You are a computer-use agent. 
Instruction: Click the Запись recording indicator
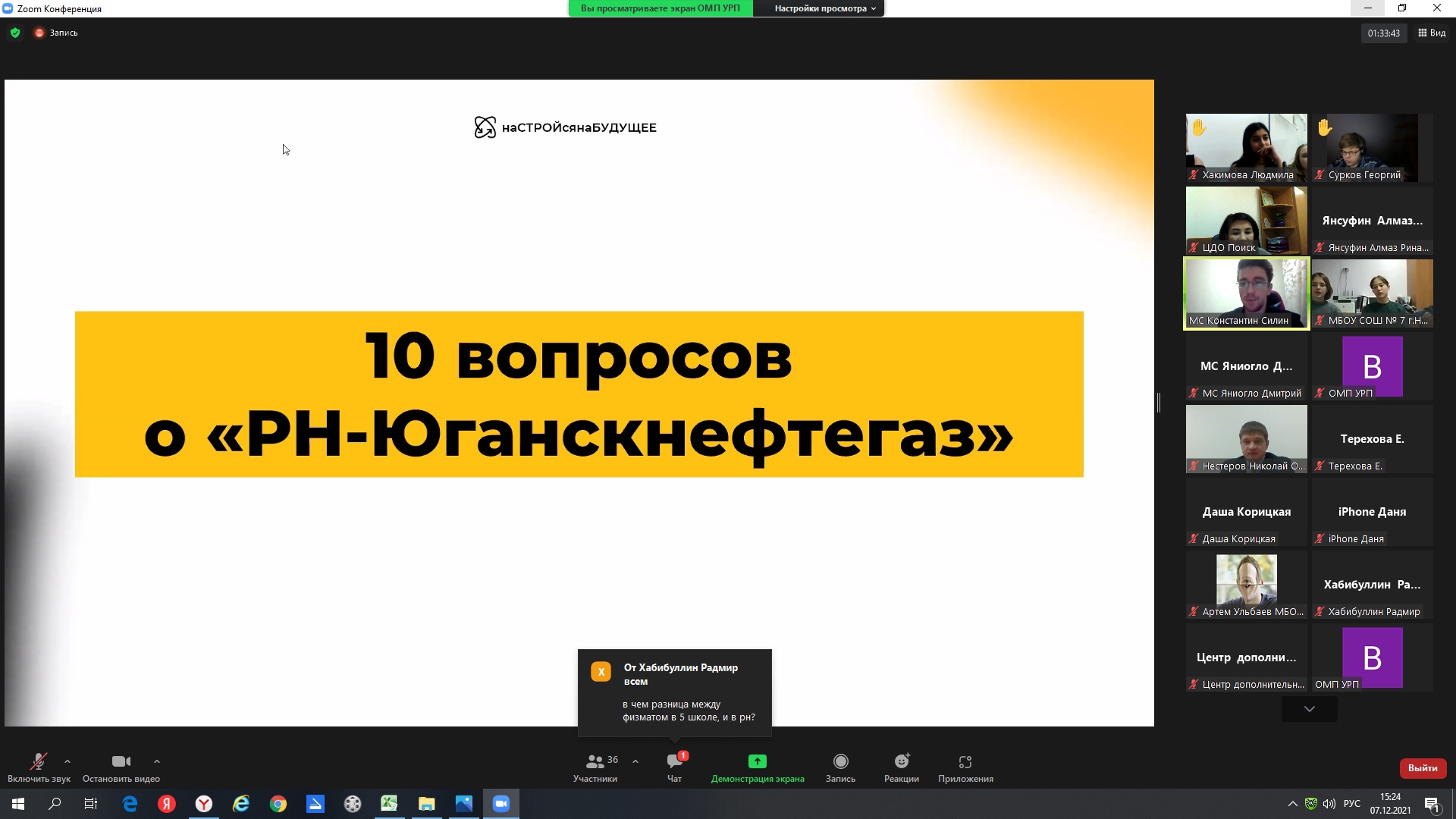tap(57, 33)
